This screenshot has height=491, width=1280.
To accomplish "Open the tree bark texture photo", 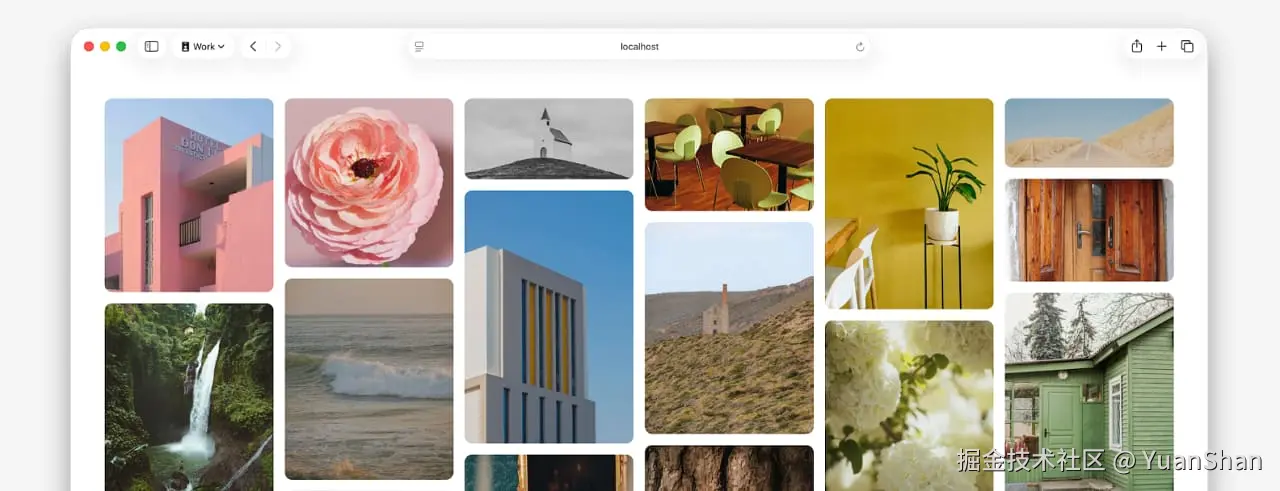I will [x=729, y=468].
